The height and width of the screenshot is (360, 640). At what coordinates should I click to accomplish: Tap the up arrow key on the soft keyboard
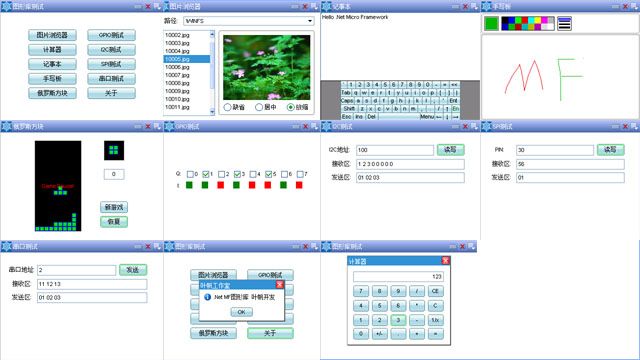(447, 109)
